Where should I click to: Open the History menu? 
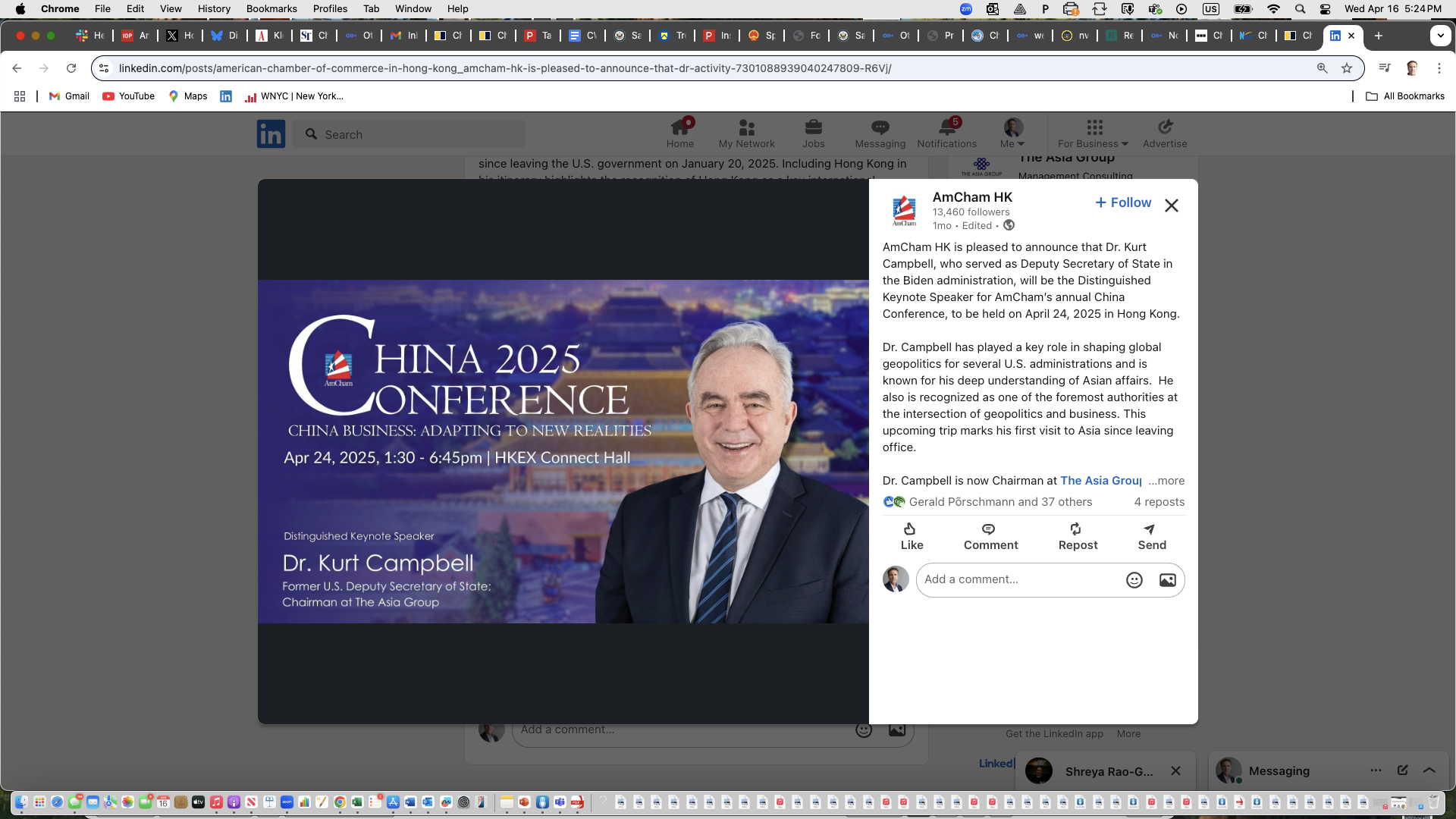click(x=214, y=8)
